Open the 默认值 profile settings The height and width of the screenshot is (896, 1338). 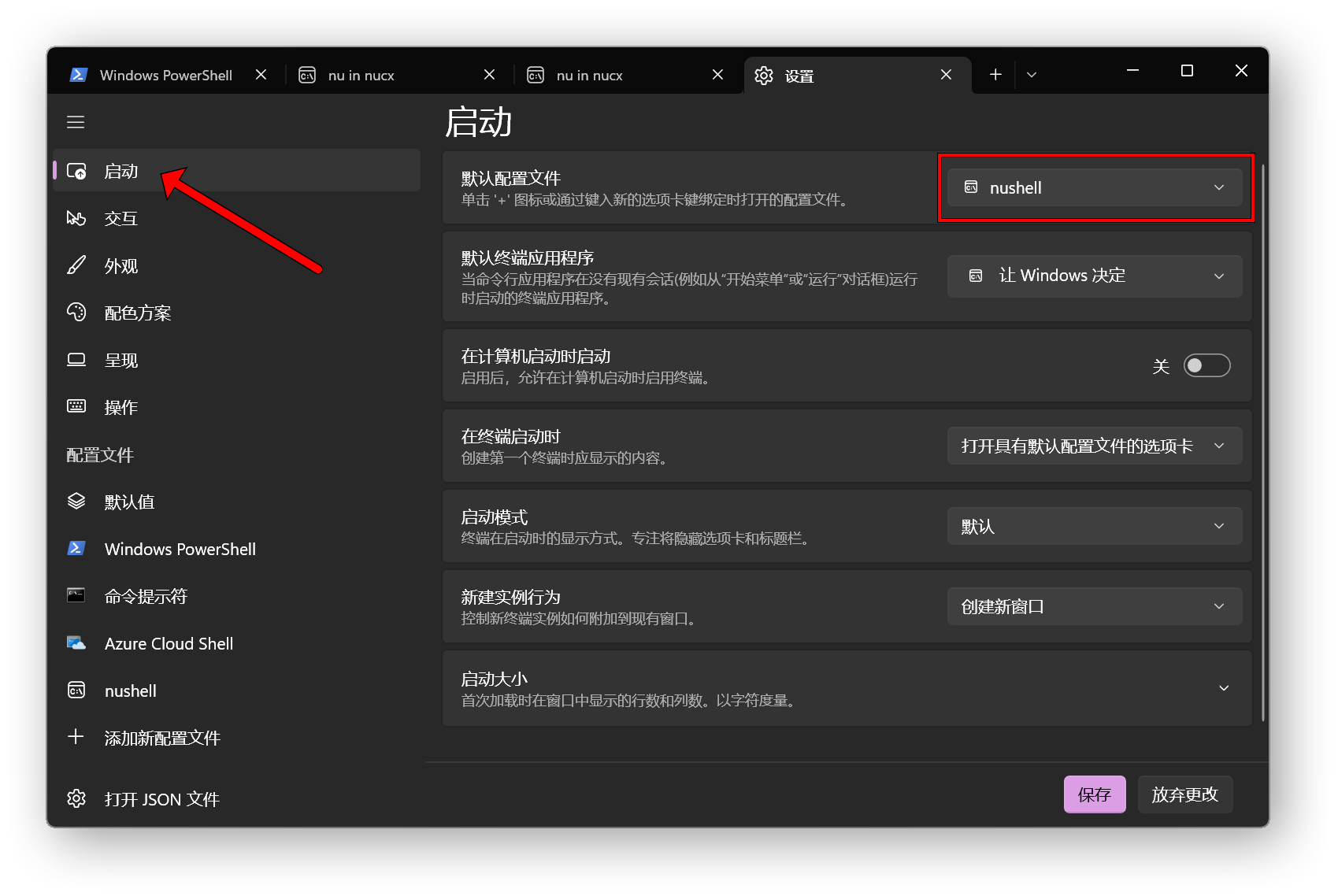[236, 502]
